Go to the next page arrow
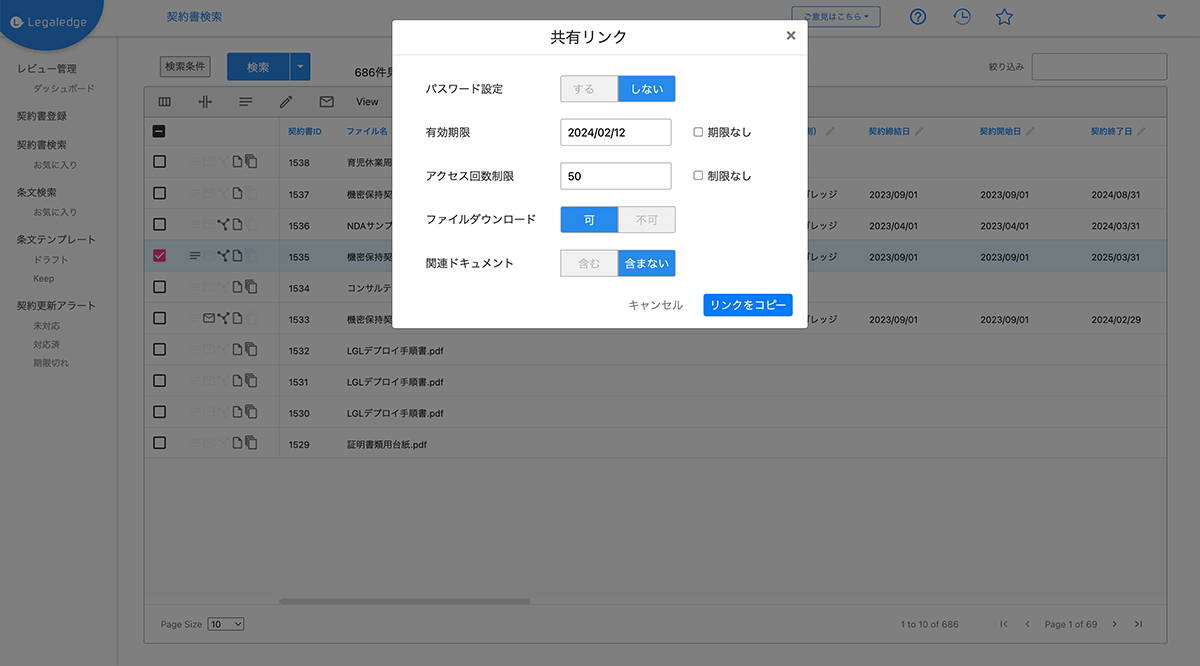Image resolution: width=1200 pixels, height=666 pixels. tap(1115, 624)
